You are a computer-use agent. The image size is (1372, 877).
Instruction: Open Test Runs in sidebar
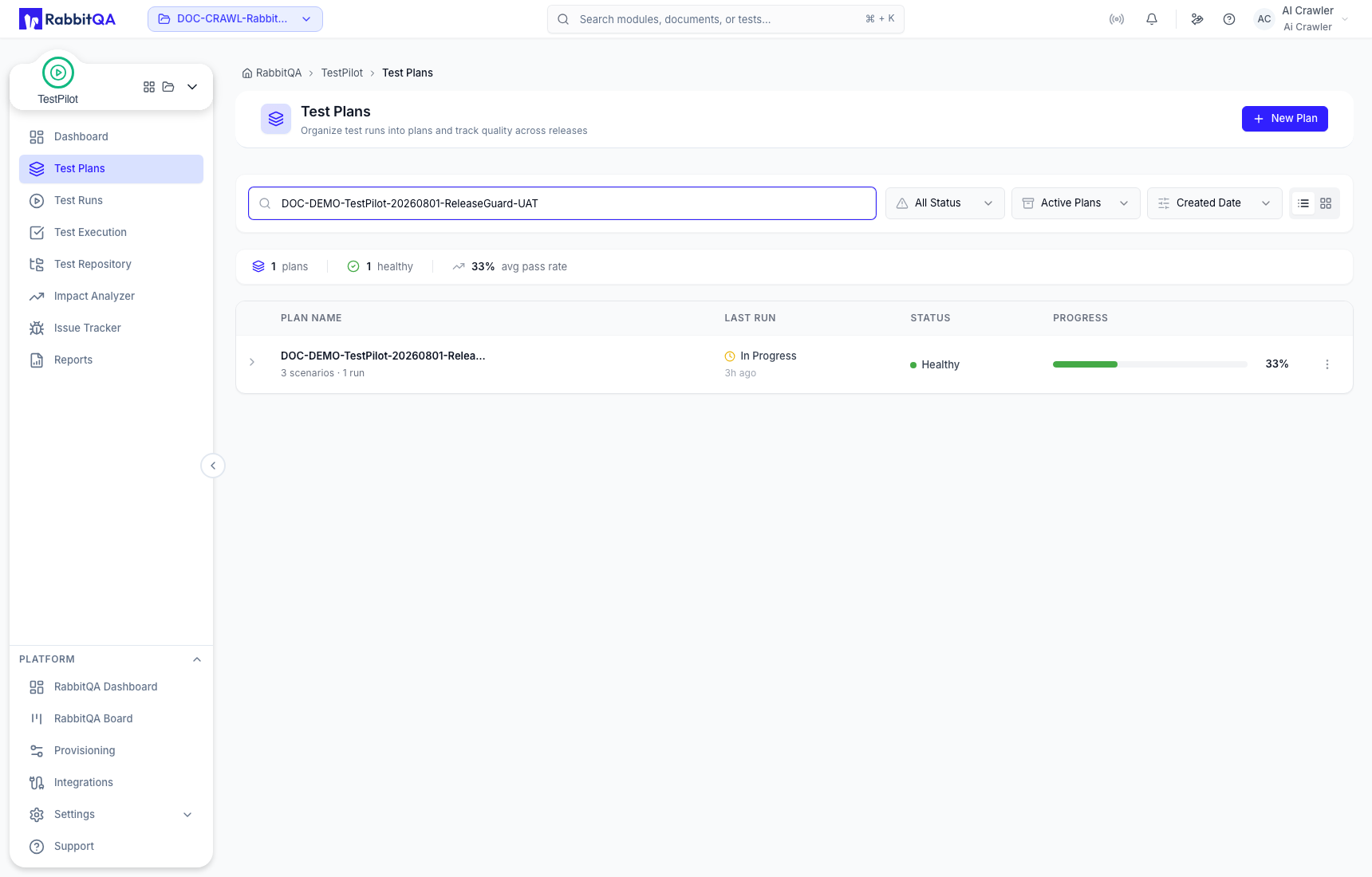(111, 201)
